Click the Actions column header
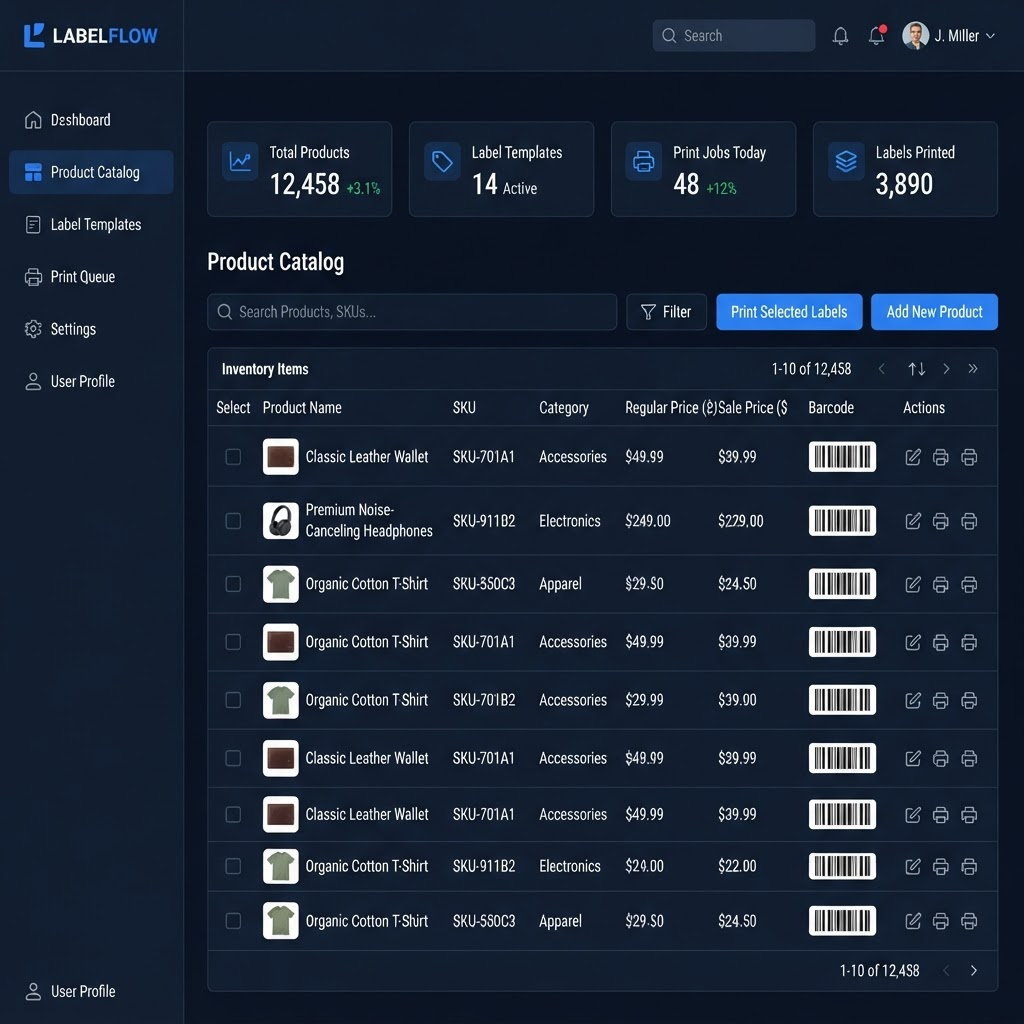Viewport: 1024px width, 1024px height. point(923,408)
